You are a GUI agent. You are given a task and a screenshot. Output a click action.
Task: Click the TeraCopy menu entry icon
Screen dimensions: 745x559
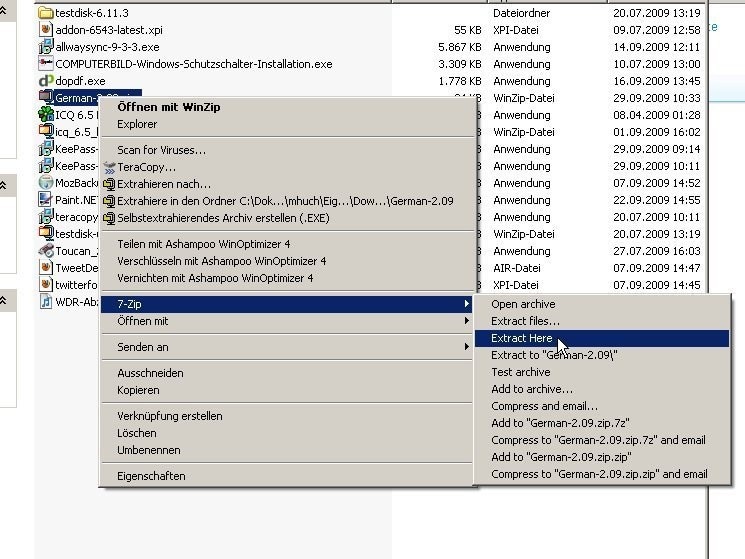(x=109, y=167)
